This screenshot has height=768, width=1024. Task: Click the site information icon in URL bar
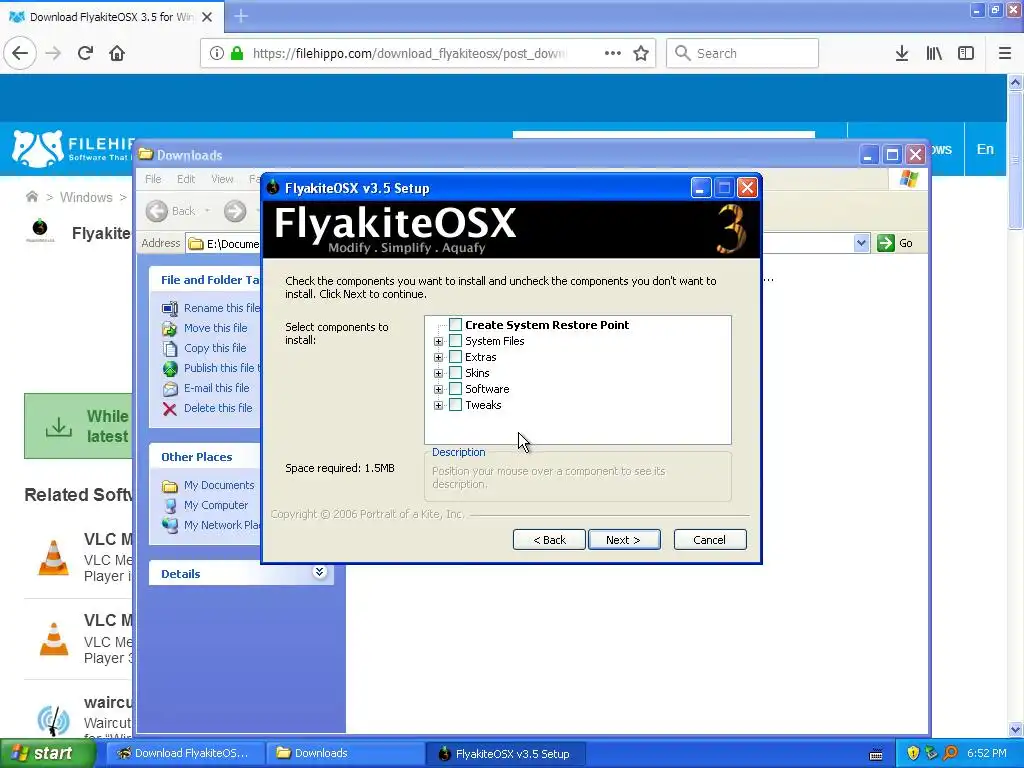point(217,53)
